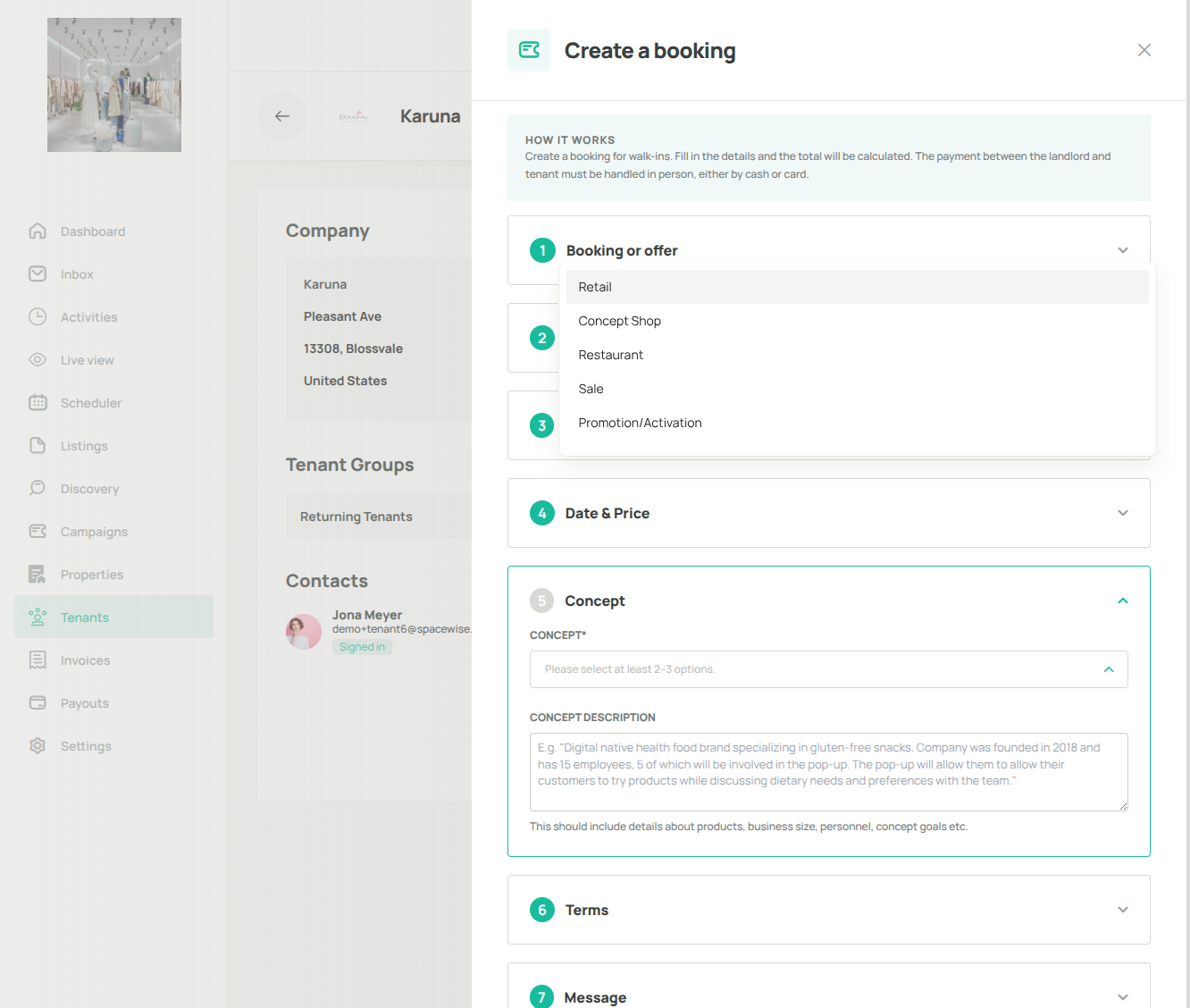Click the store photo in the sidebar
The image size is (1190, 1008).
coord(114,85)
